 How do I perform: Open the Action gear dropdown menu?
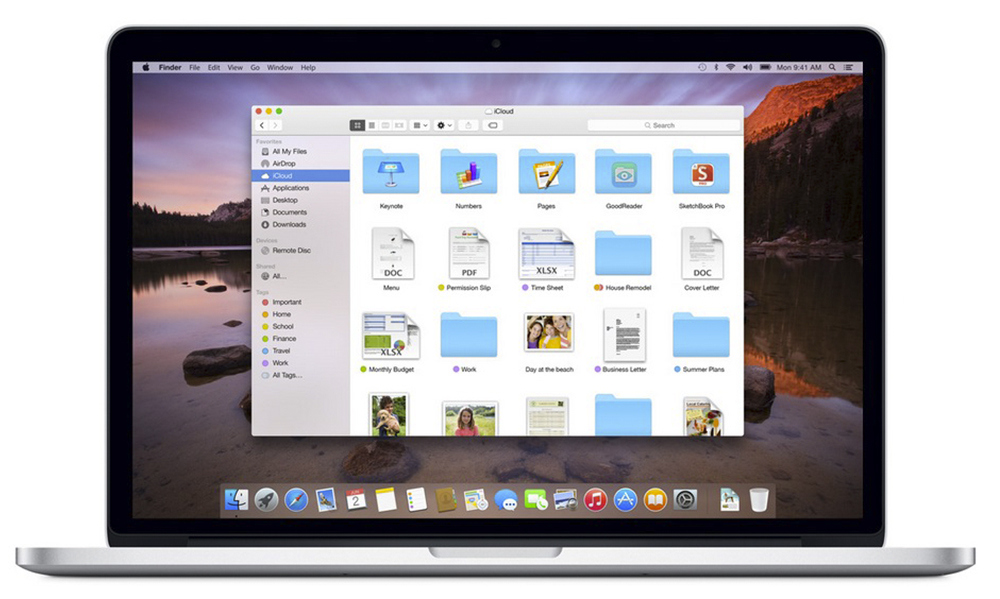pos(445,126)
